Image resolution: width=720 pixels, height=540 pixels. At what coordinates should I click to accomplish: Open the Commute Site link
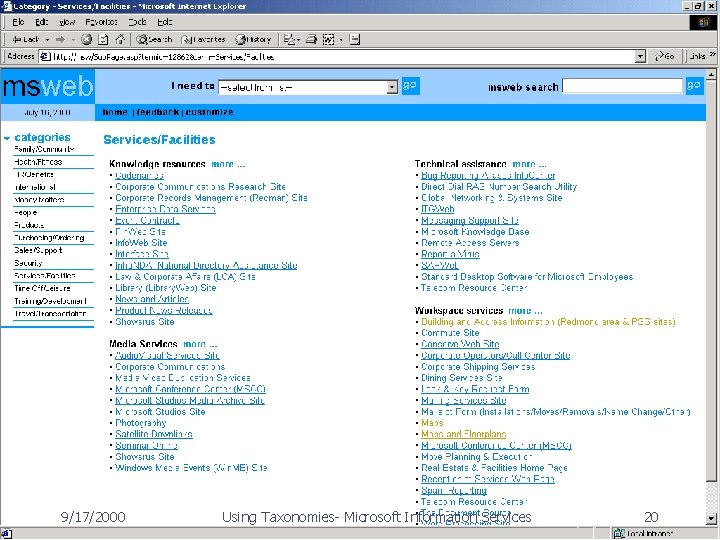[450, 333]
